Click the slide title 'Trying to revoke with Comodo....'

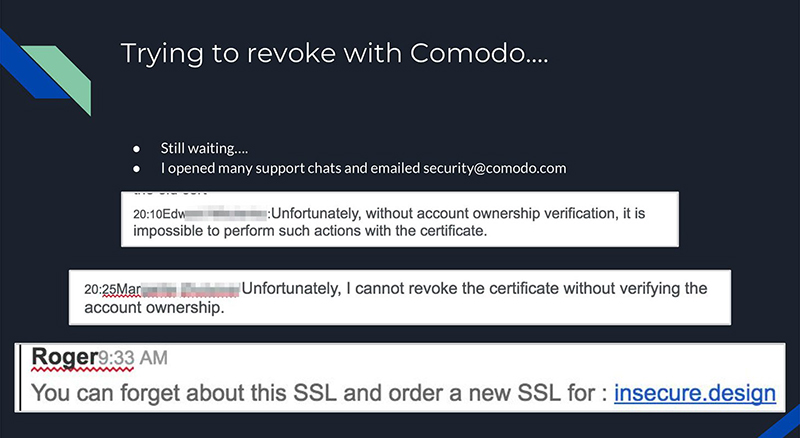coord(334,53)
